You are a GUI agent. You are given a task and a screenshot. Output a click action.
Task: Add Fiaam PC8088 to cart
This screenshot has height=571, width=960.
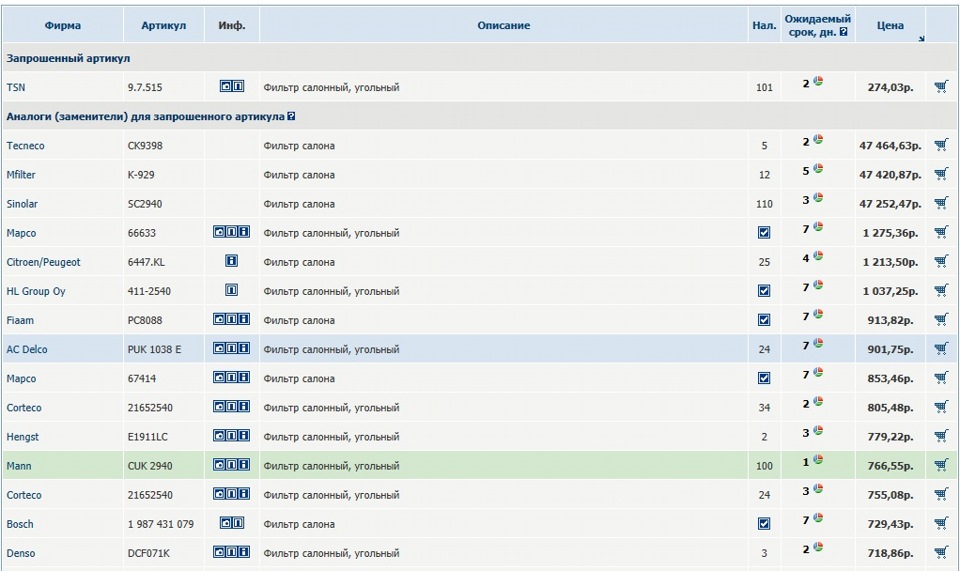pos(941,320)
